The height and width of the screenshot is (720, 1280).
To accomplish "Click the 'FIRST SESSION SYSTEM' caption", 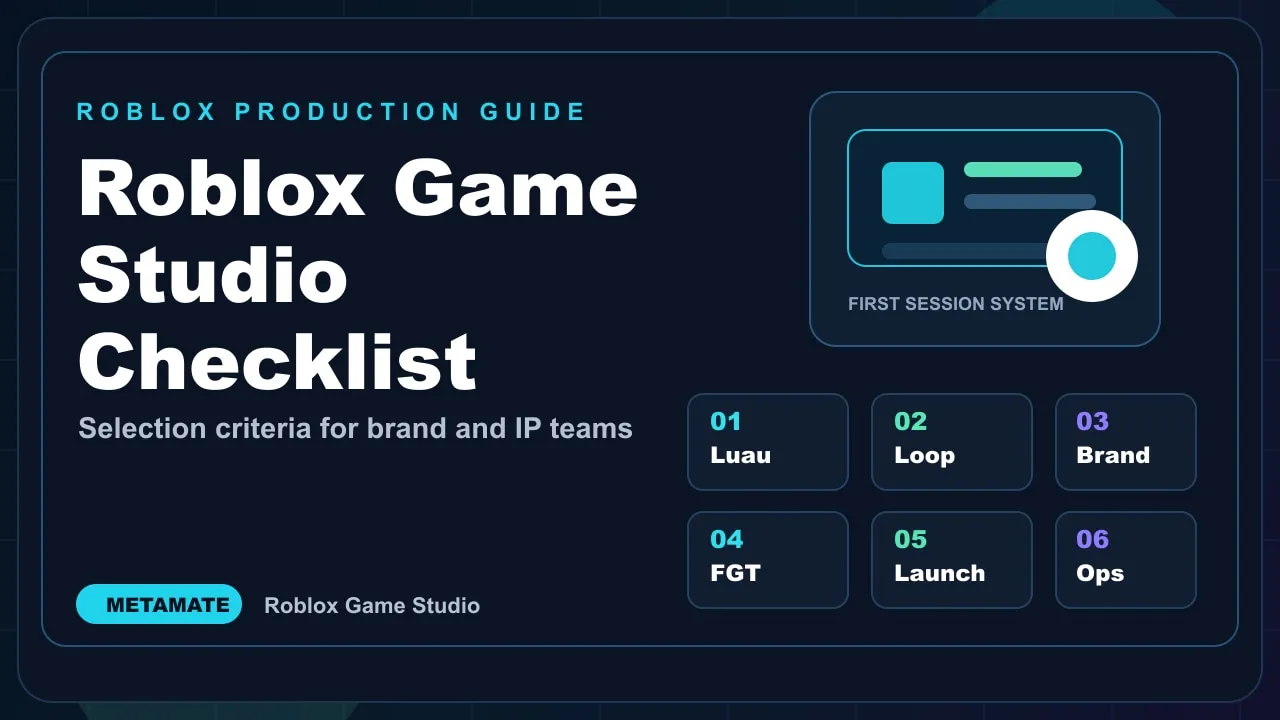I will tap(956, 304).
